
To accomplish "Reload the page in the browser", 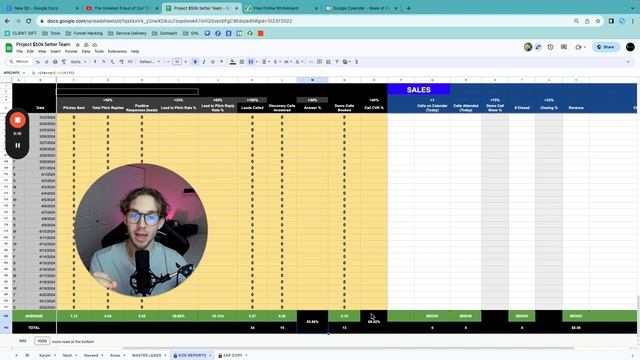I will [29, 21].
